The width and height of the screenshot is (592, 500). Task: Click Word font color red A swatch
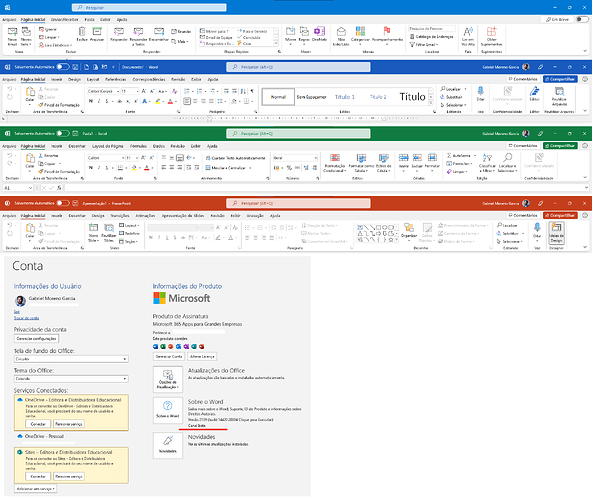(170, 101)
